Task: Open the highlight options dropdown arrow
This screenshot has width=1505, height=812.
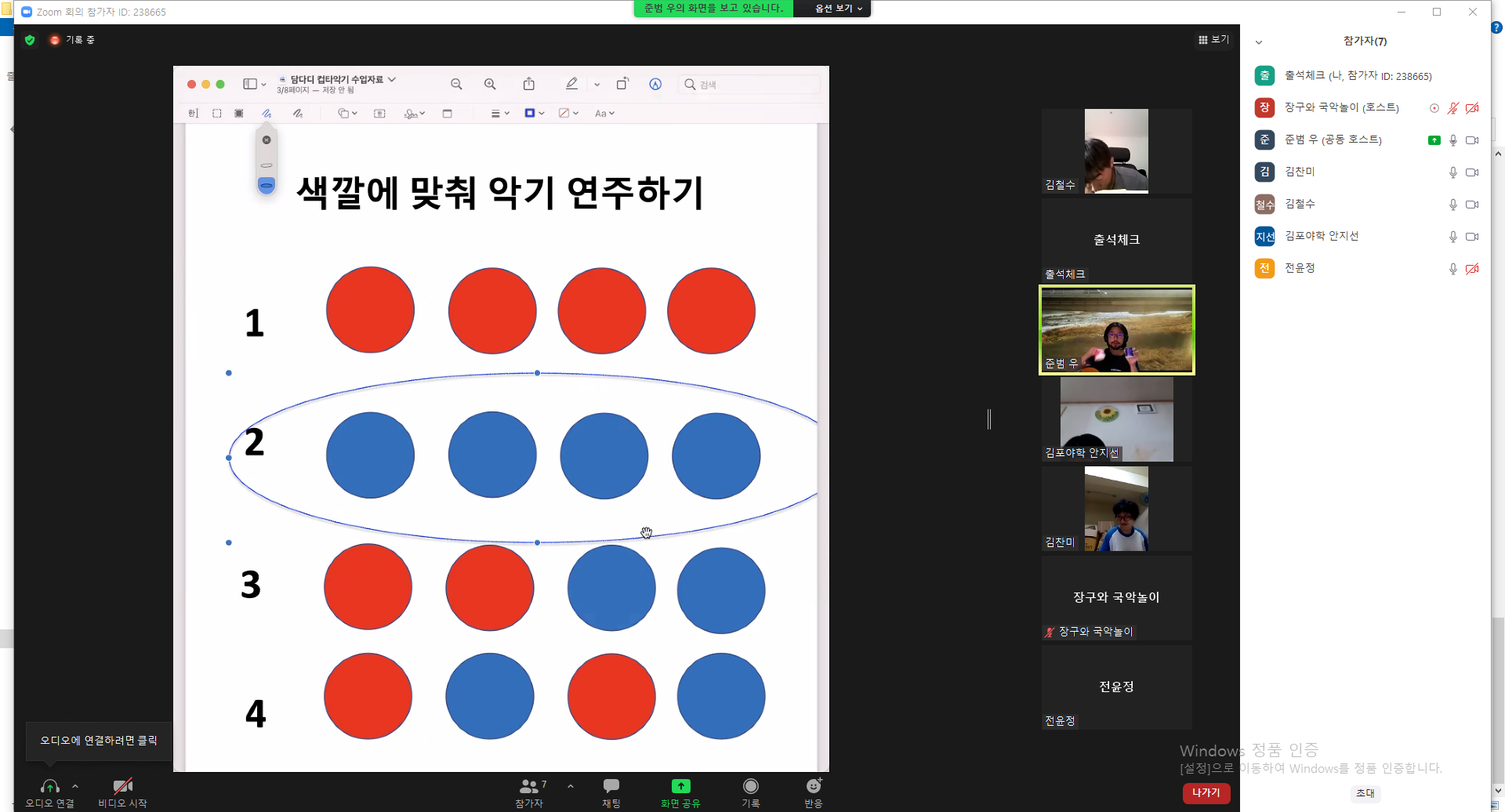Action: [x=597, y=85]
